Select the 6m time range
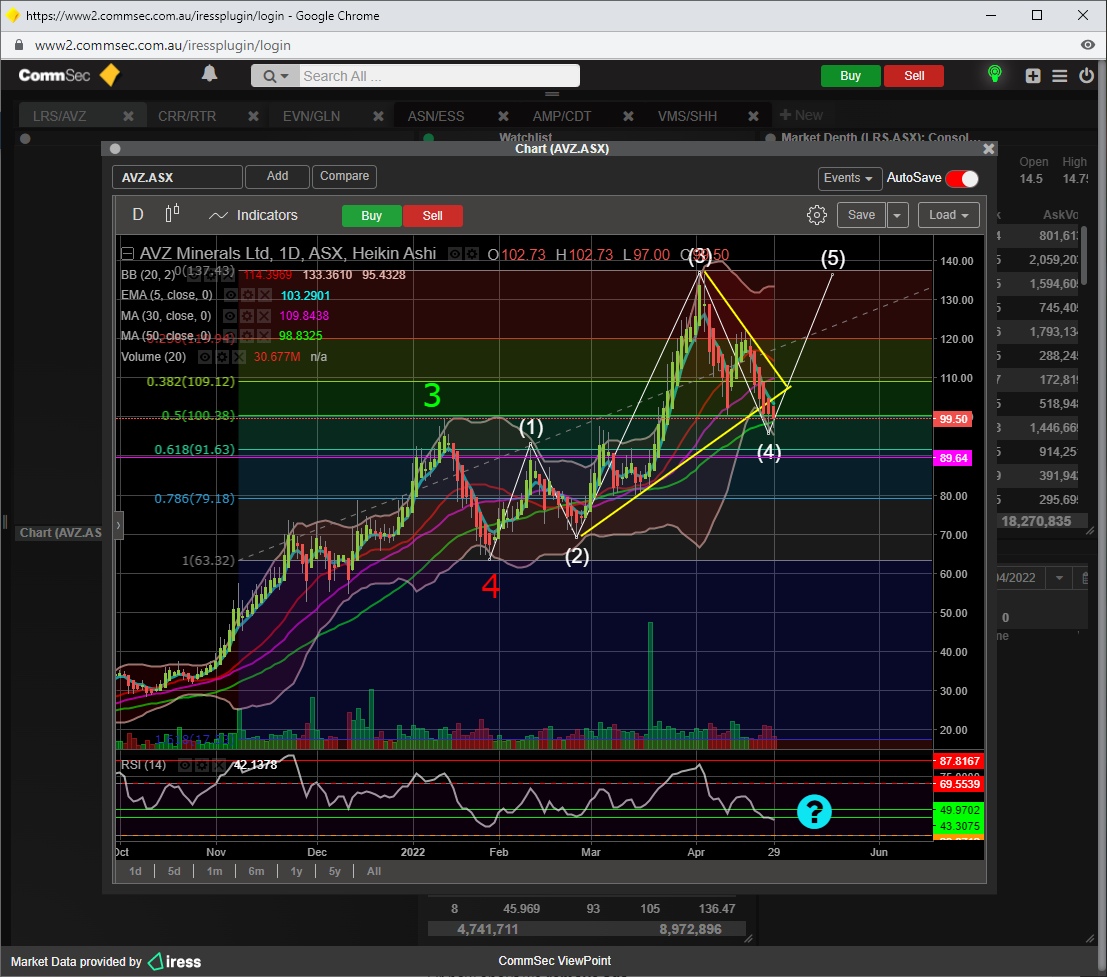Screen dimensions: 1107x977 click(x=256, y=871)
